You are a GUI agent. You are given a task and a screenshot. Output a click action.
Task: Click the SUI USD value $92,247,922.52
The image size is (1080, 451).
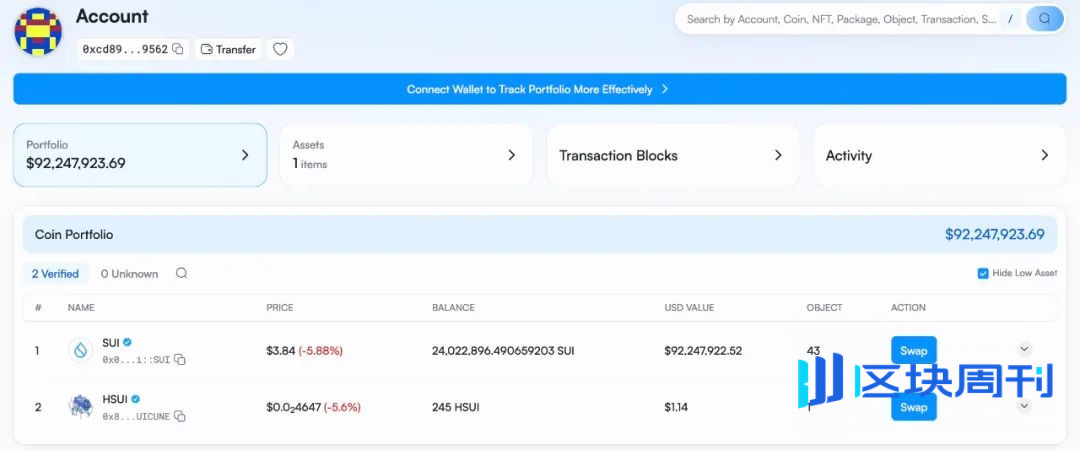pos(703,350)
